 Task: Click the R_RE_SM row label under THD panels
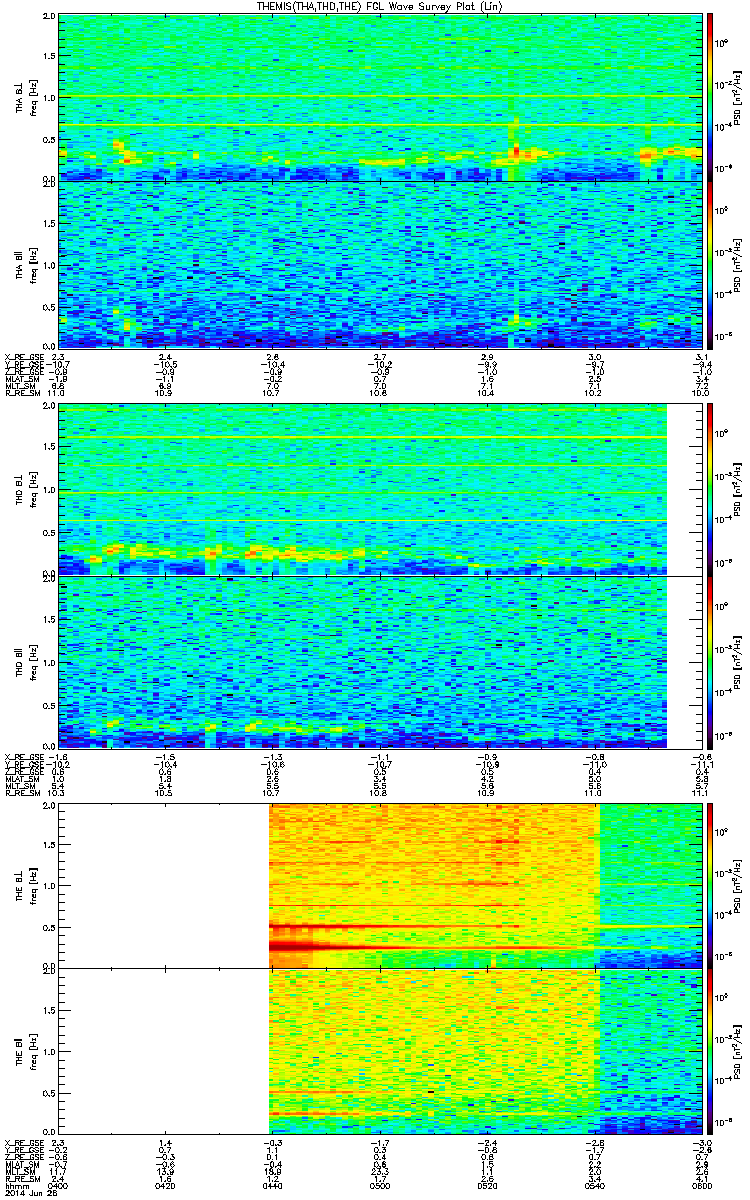tap(24, 793)
